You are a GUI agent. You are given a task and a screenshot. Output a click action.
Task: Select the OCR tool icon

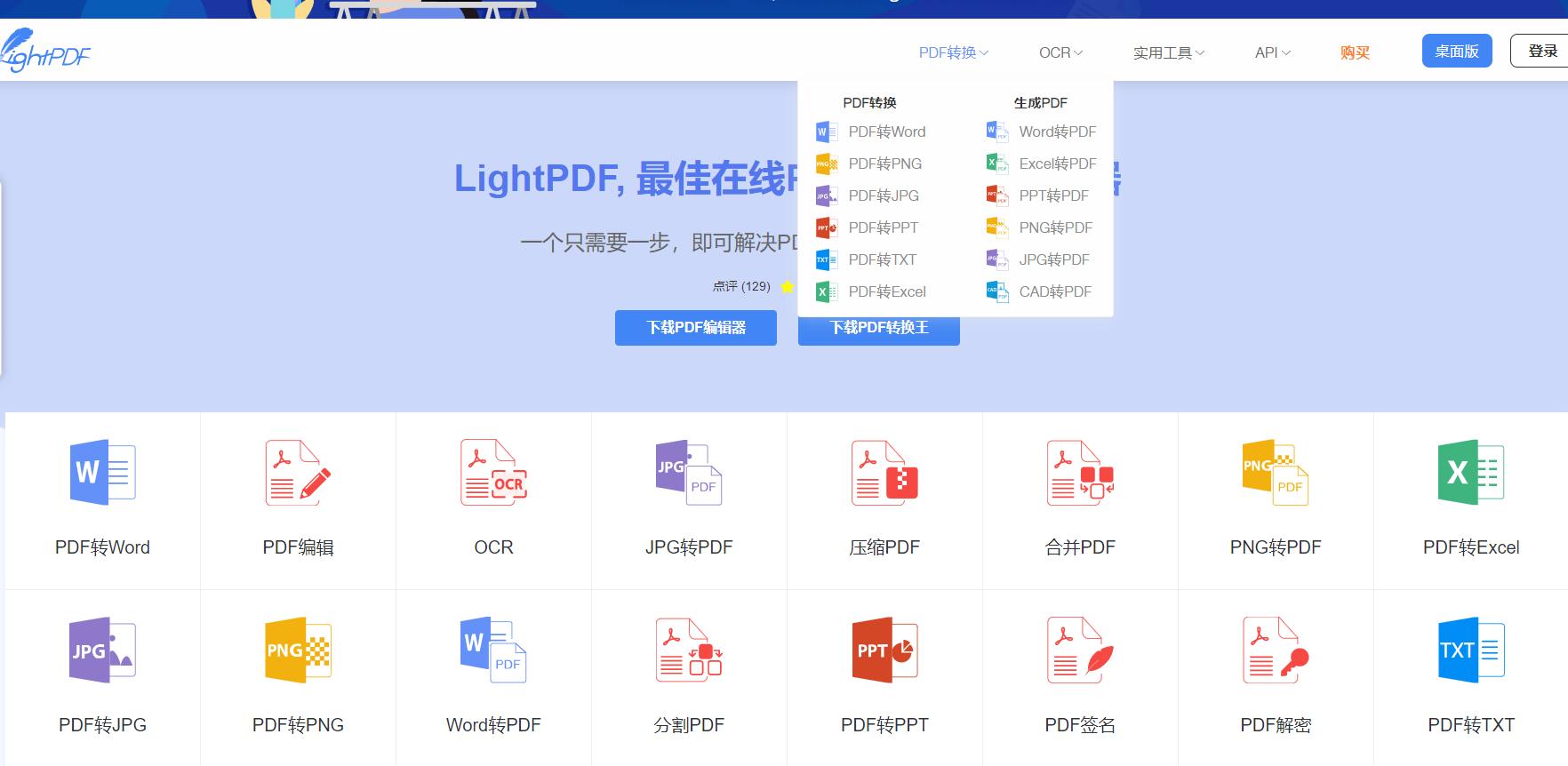point(493,473)
